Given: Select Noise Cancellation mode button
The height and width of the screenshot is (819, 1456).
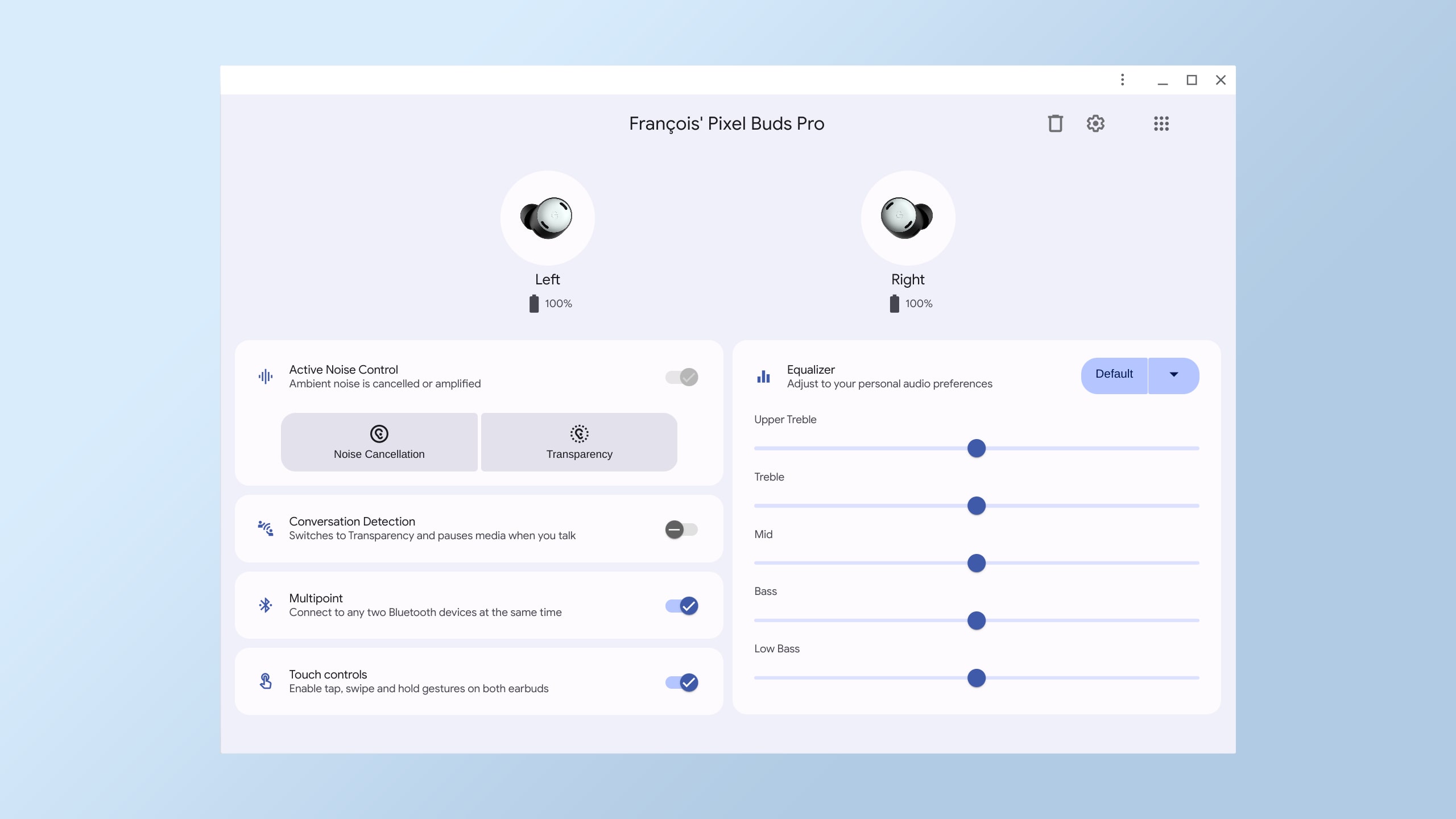Looking at the screenshot, I should pos(379,442).
